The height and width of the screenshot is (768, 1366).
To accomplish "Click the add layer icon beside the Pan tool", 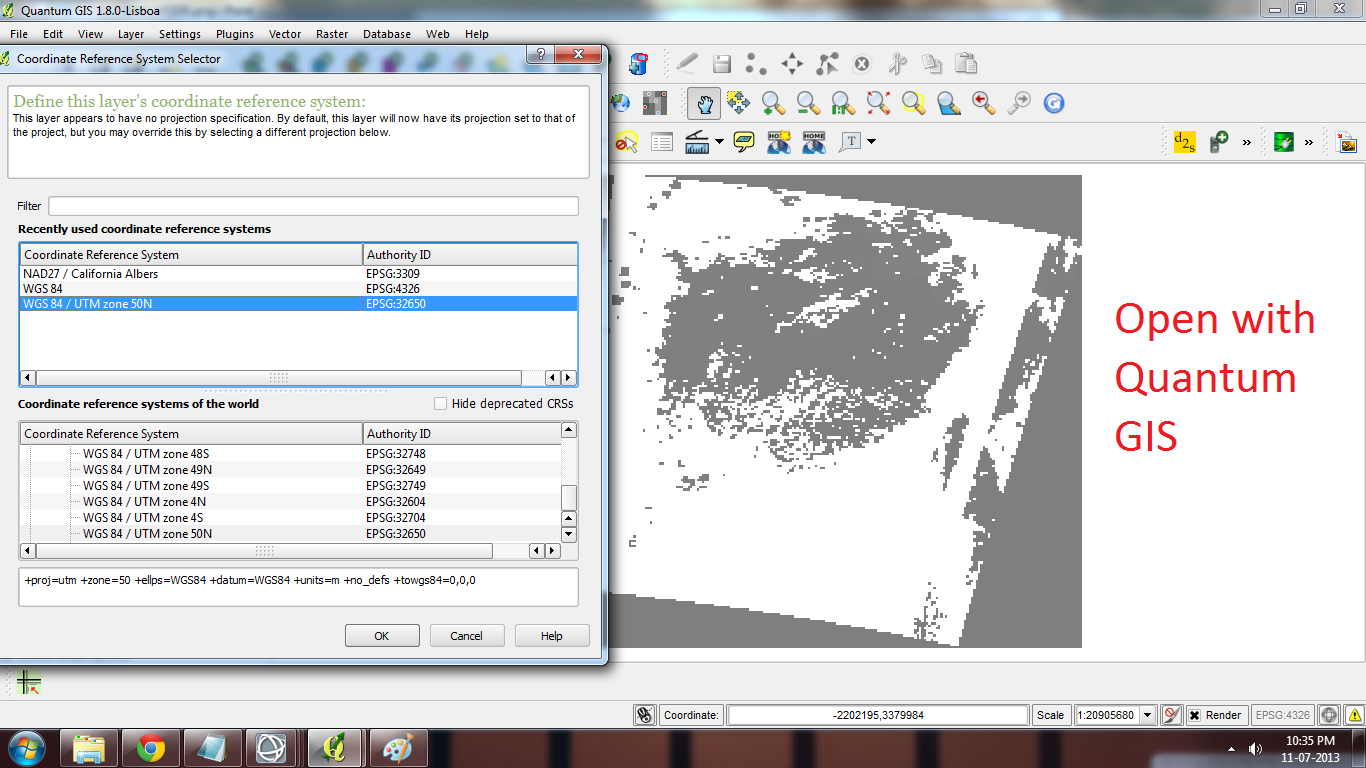I will 655,102.
